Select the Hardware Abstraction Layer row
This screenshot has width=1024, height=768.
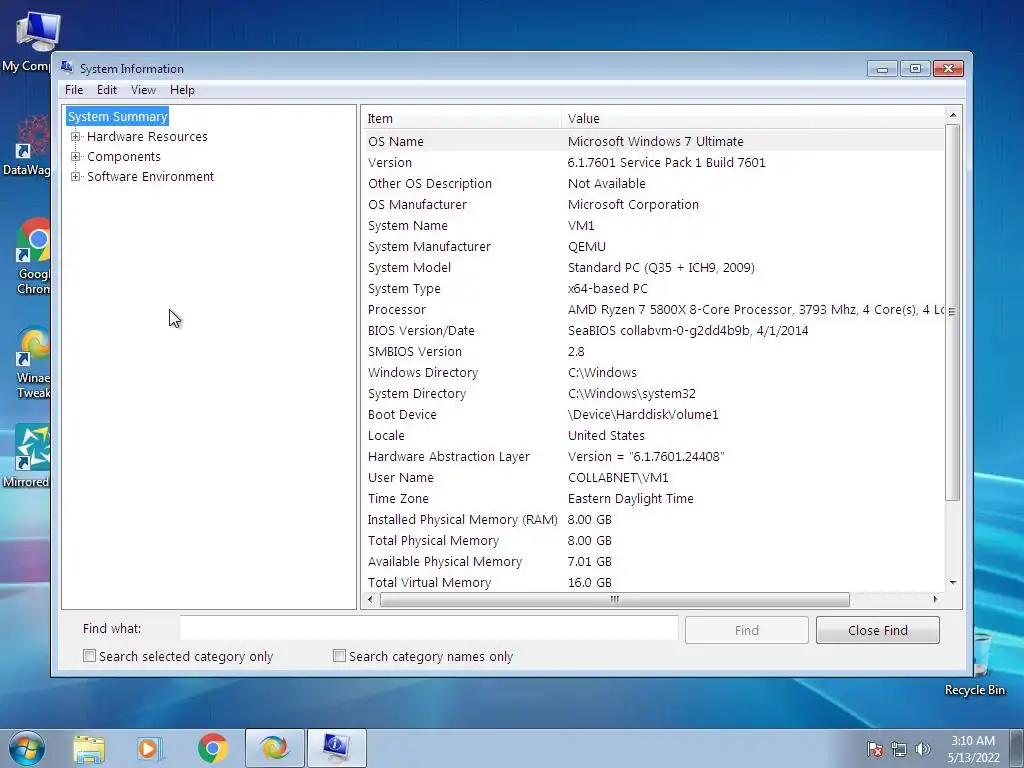tap(653, 456)
